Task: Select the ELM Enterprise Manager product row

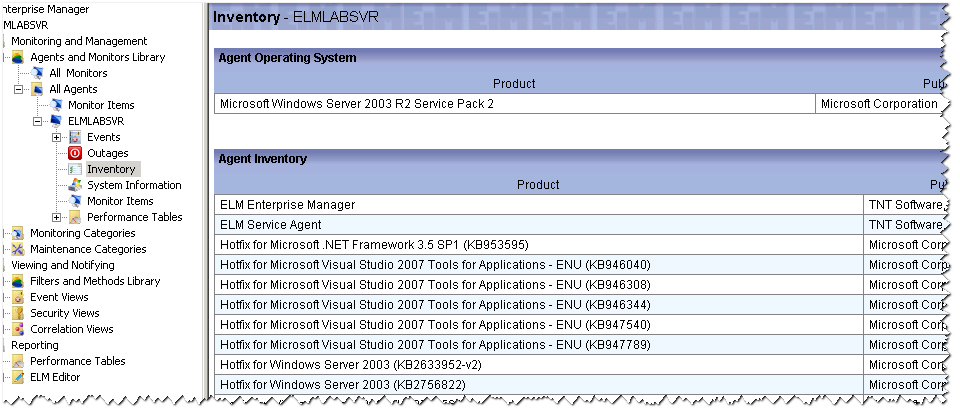Action: coord(539,205)
